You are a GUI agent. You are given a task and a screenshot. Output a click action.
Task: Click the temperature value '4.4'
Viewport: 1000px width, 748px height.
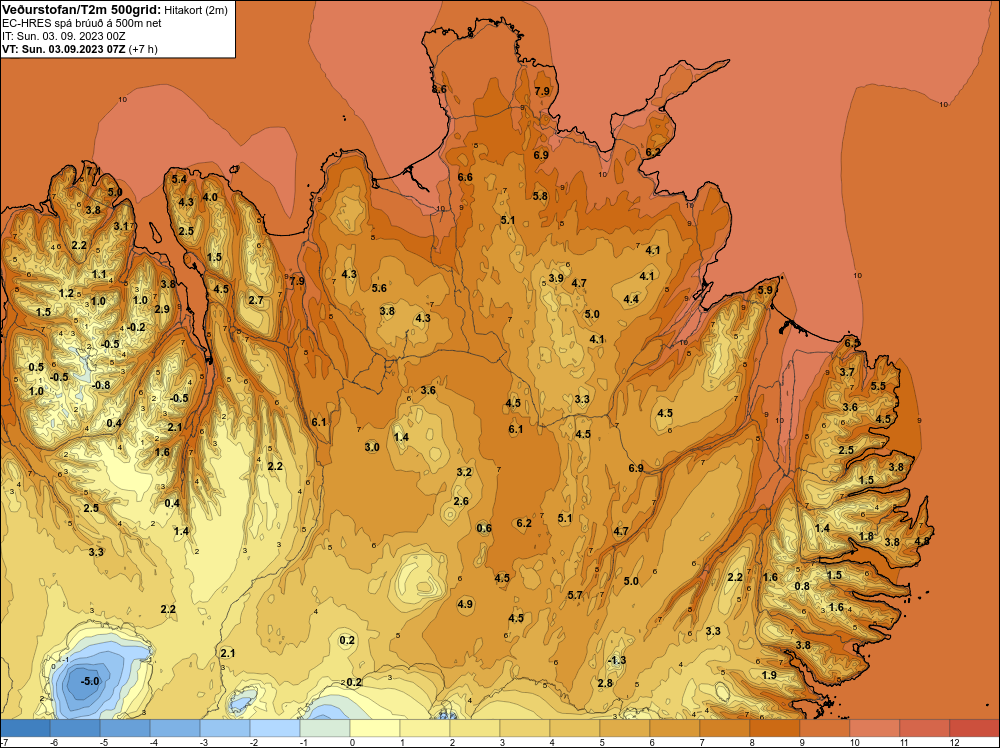(x=631, y=299)
